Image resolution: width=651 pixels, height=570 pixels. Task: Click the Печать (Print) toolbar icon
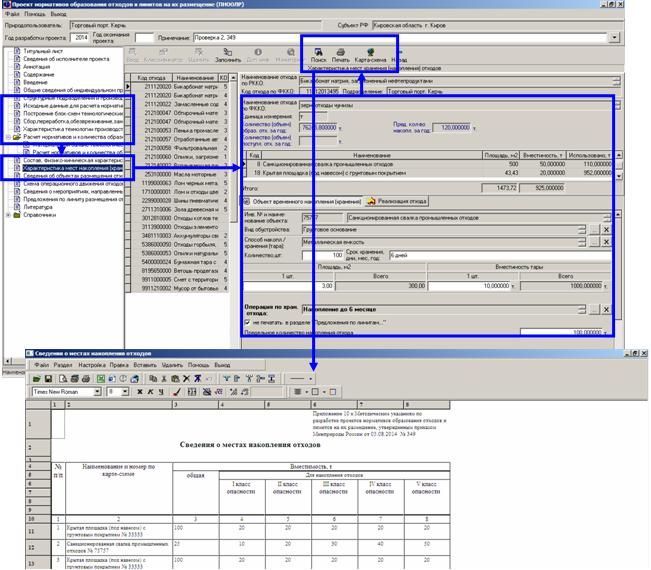click(342, 53)
